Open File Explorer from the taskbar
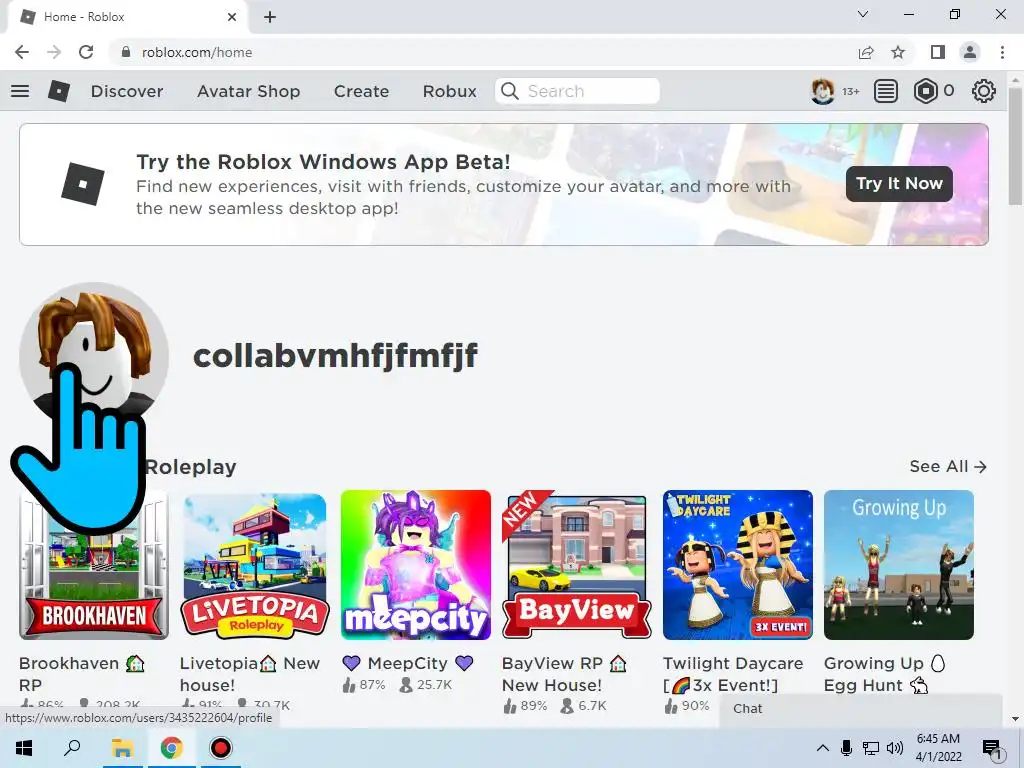 click(122, 748)
